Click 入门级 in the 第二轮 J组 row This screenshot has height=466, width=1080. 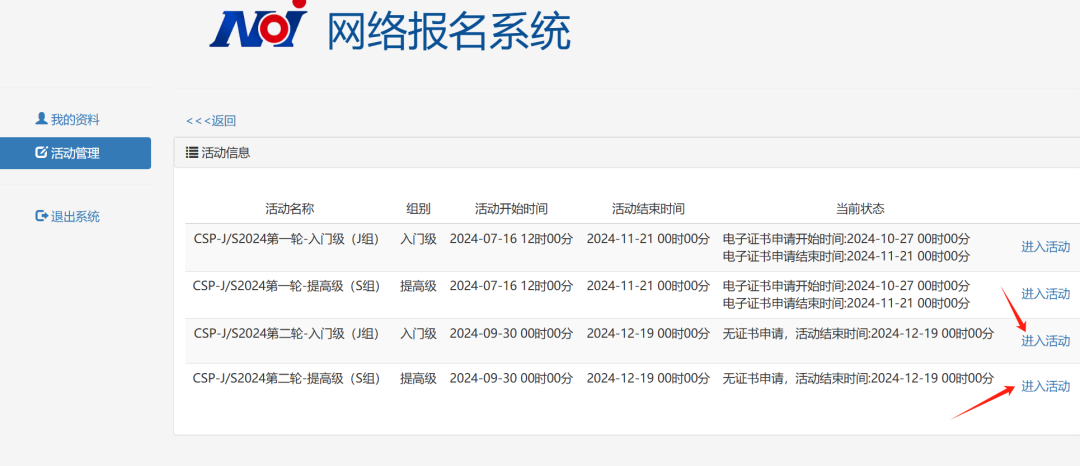click(x=418, y=334)
